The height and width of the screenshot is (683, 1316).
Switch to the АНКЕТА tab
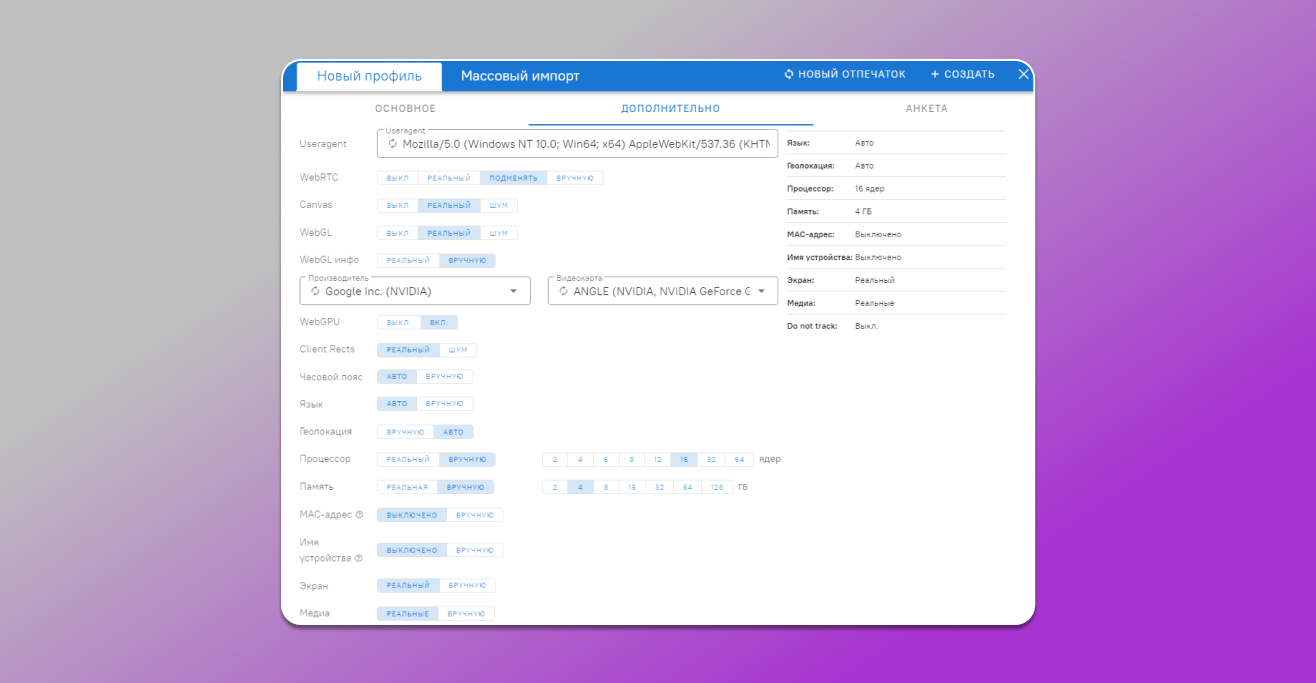(926, 108)
